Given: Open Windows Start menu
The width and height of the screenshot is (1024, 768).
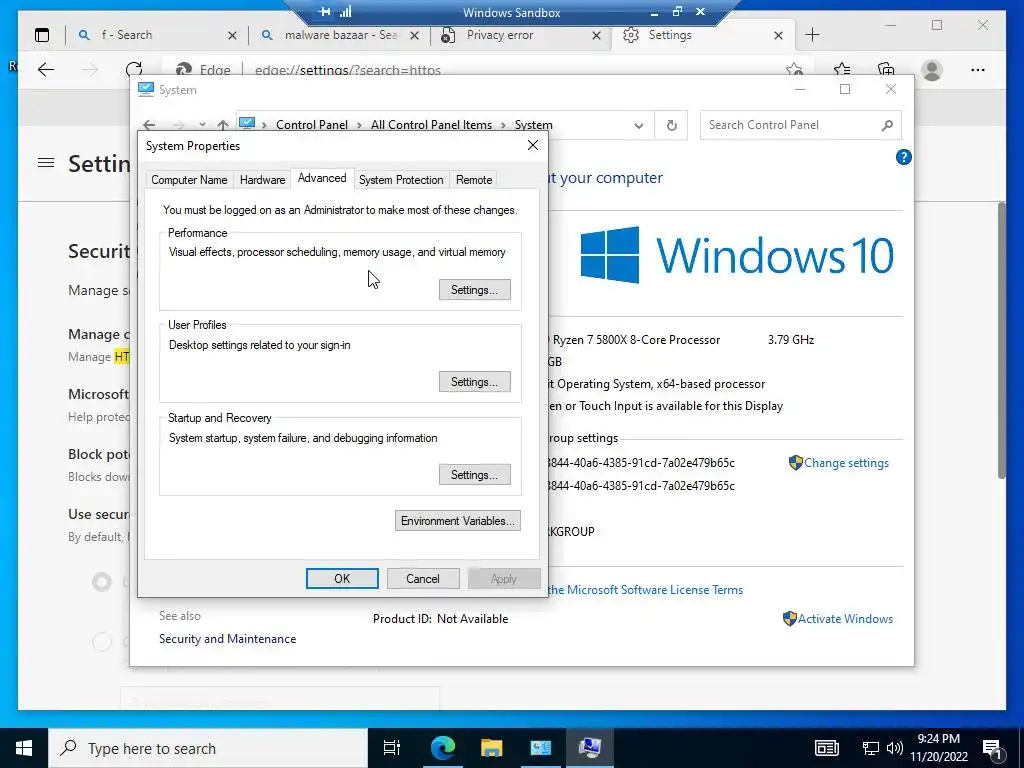Looking at the screenshot, I should click(x=24, y=748).
